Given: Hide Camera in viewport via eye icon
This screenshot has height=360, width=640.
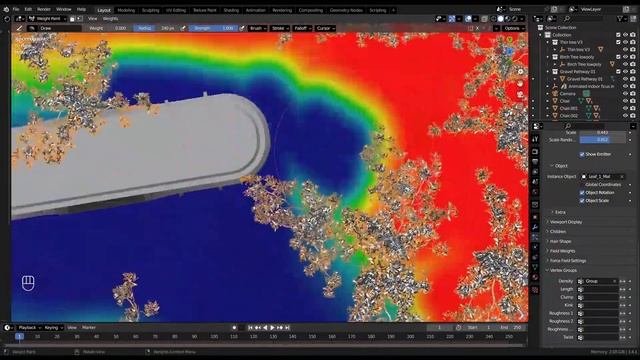Looking at the screenshot, I should click(x=625, y=93).
